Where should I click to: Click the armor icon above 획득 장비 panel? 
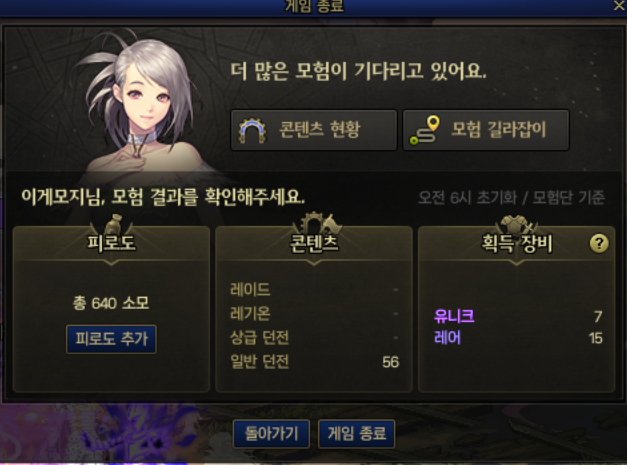pyautogui.click(x=518, y=224)
